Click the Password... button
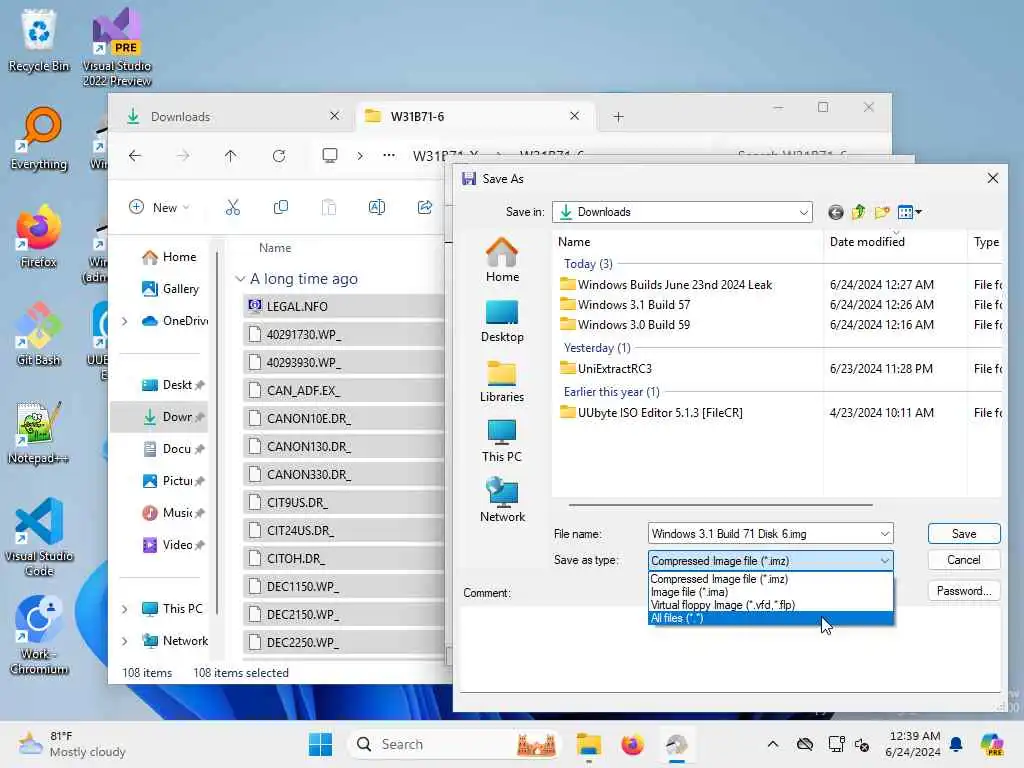The height and width of the screenshot is (768, 1024). (963, 591)
